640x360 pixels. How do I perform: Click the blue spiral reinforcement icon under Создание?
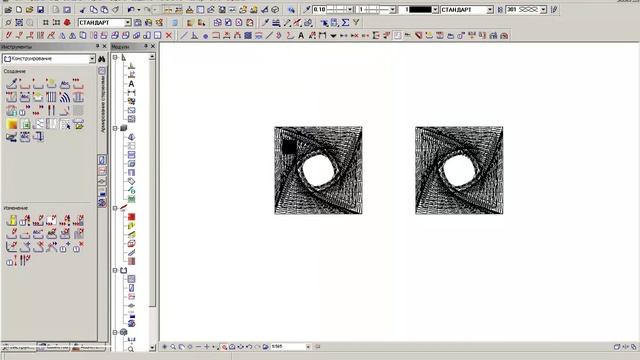click(64, 97)
